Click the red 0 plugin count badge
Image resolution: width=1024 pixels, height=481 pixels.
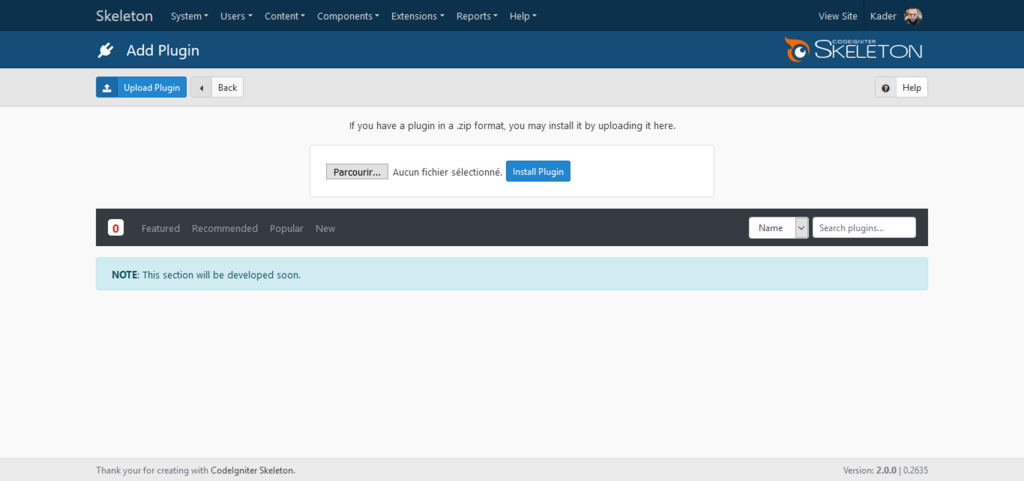coord(116,228)
